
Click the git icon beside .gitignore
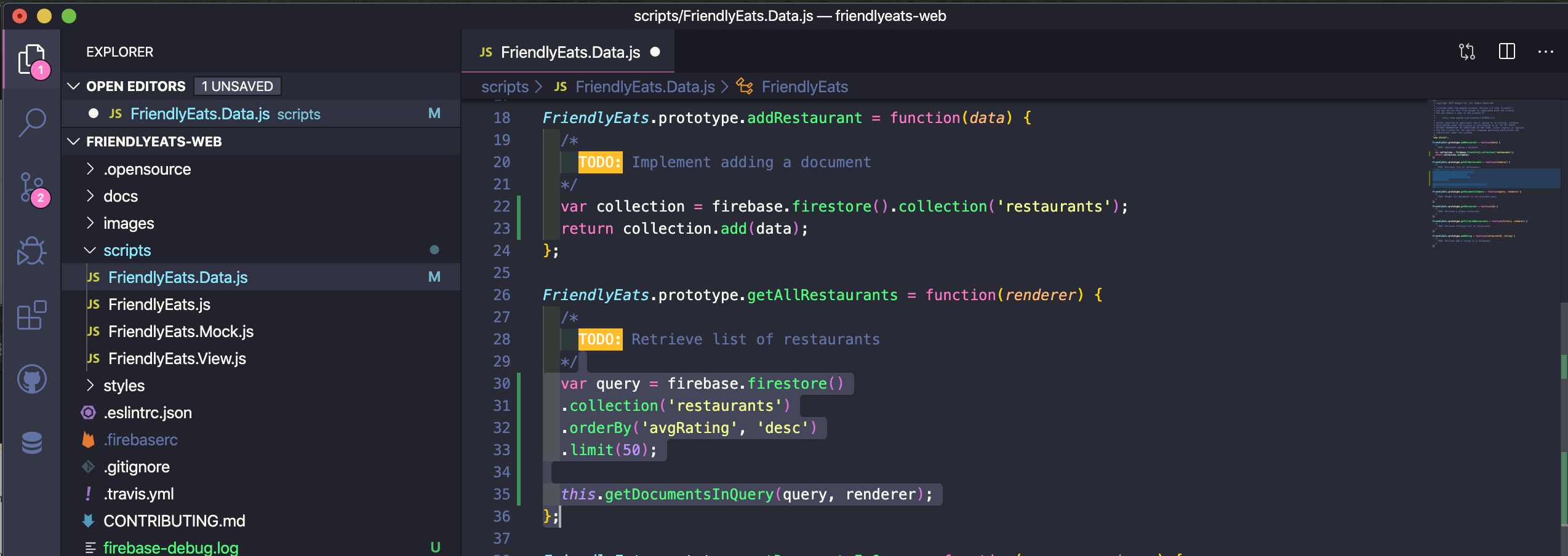click(x=89, y=467)
